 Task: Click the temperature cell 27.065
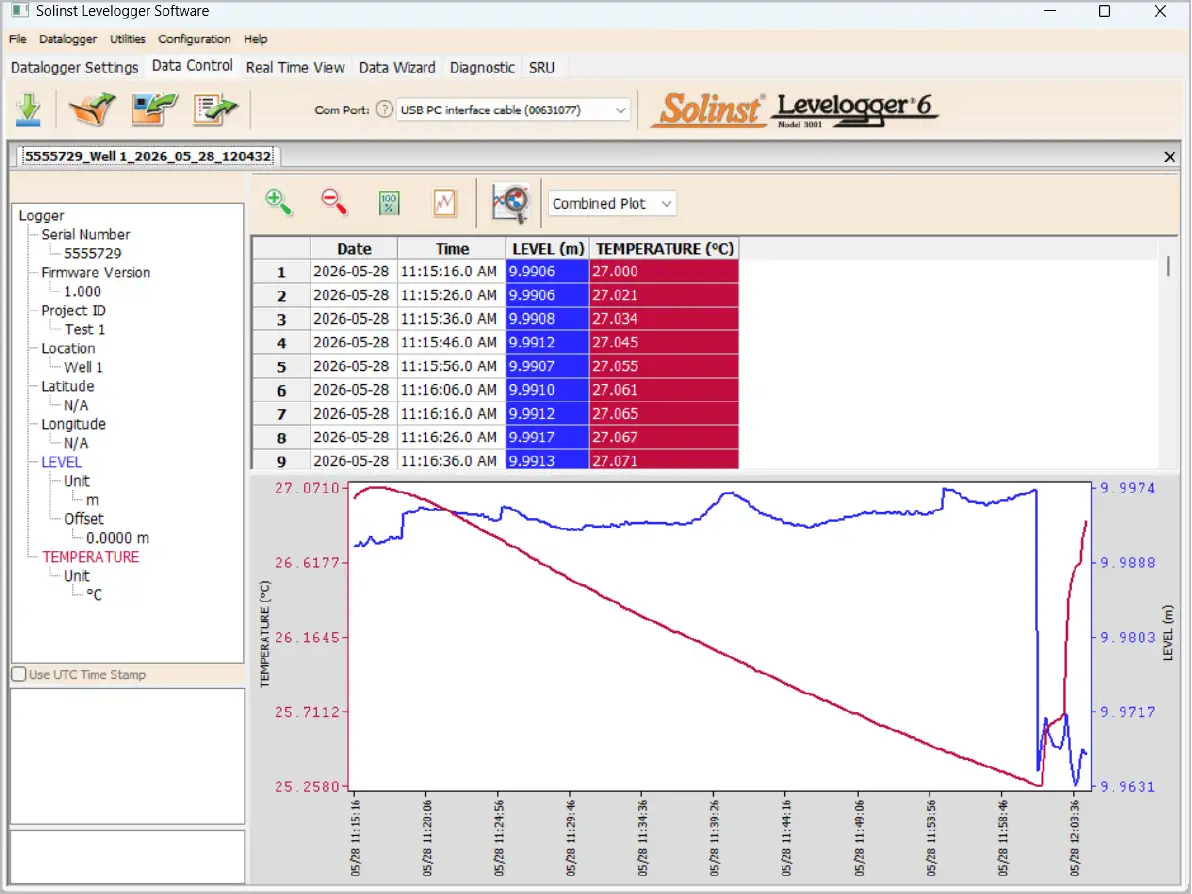664,414
